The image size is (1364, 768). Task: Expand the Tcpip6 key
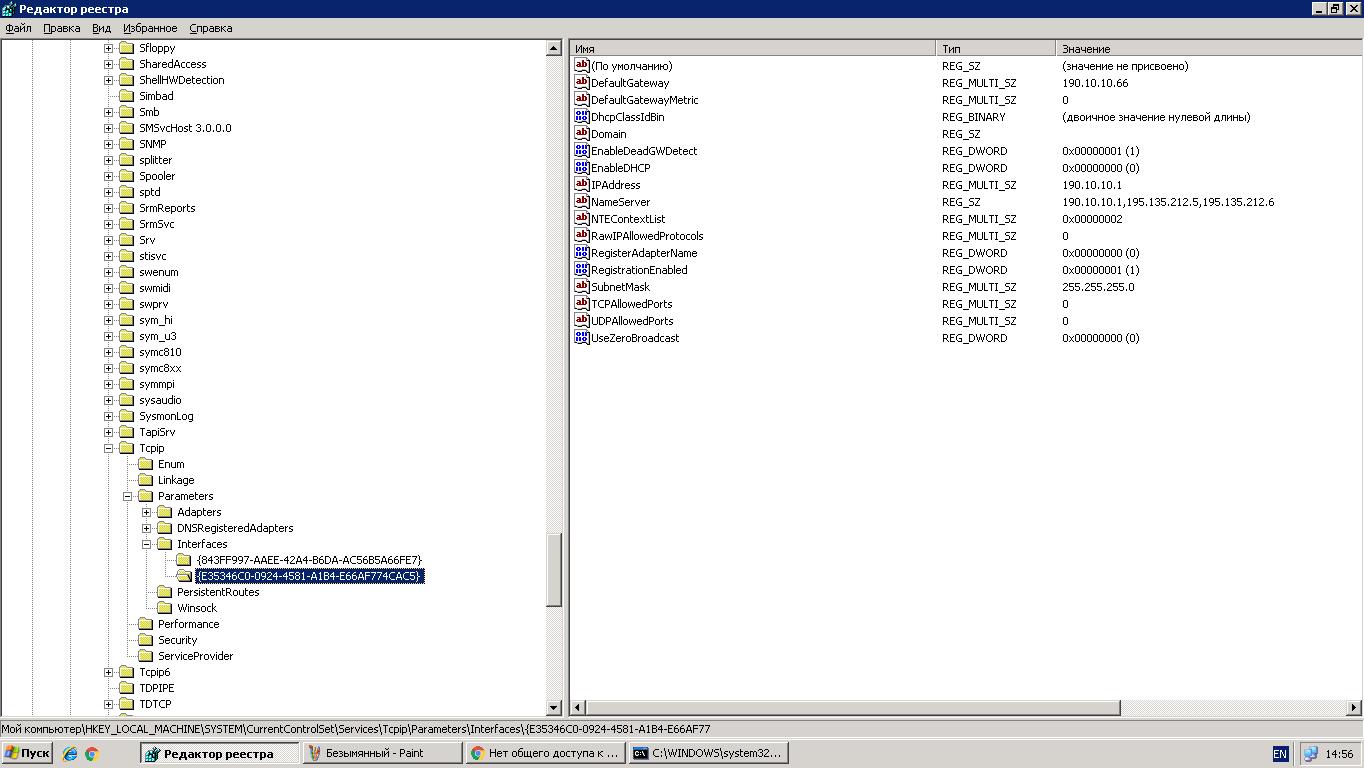click(x=108, y=672)
